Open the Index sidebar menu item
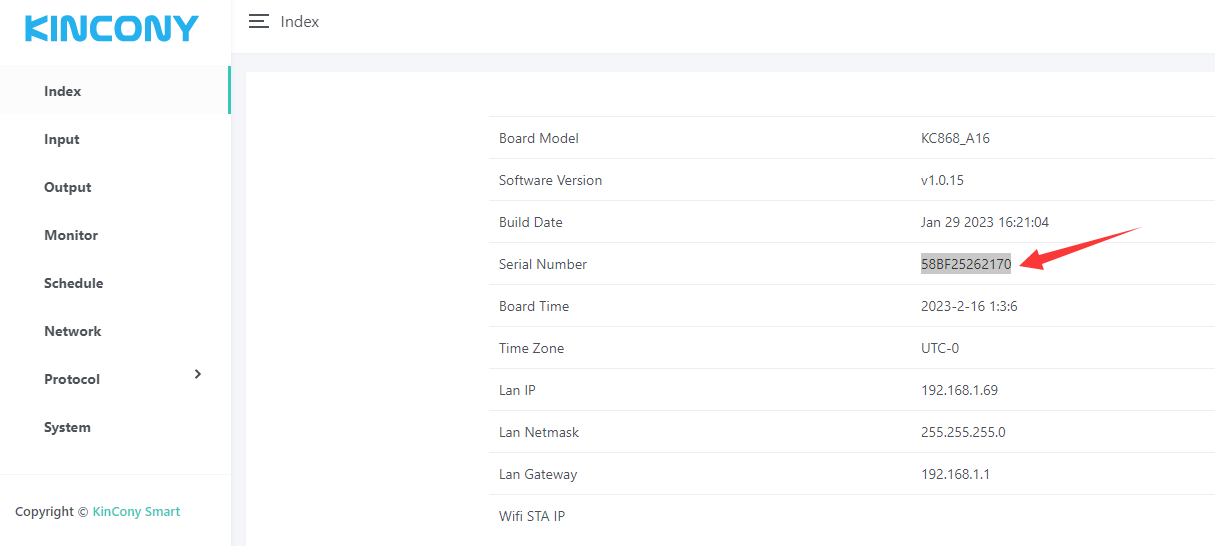The image size is (1215, 546). [63, 91]
